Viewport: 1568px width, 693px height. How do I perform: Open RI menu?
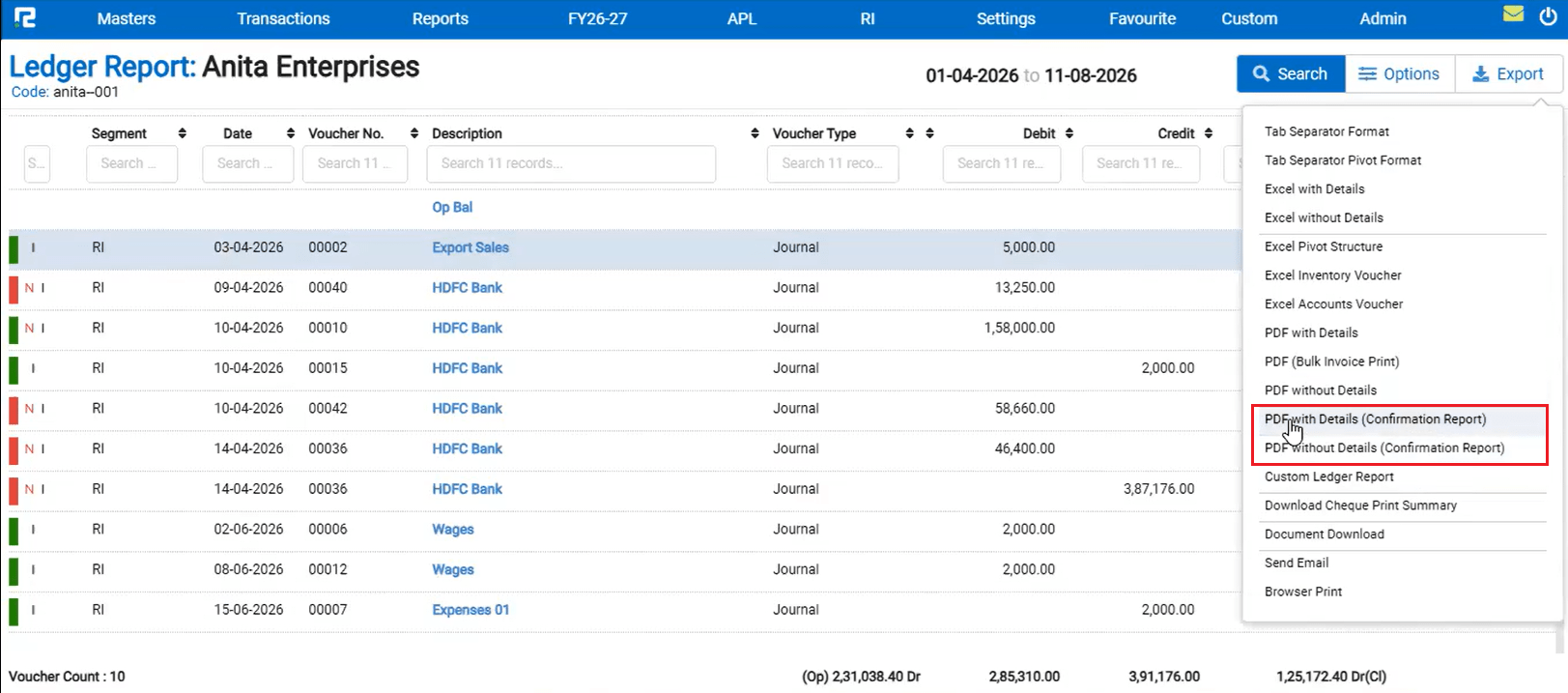click(868, 18)
